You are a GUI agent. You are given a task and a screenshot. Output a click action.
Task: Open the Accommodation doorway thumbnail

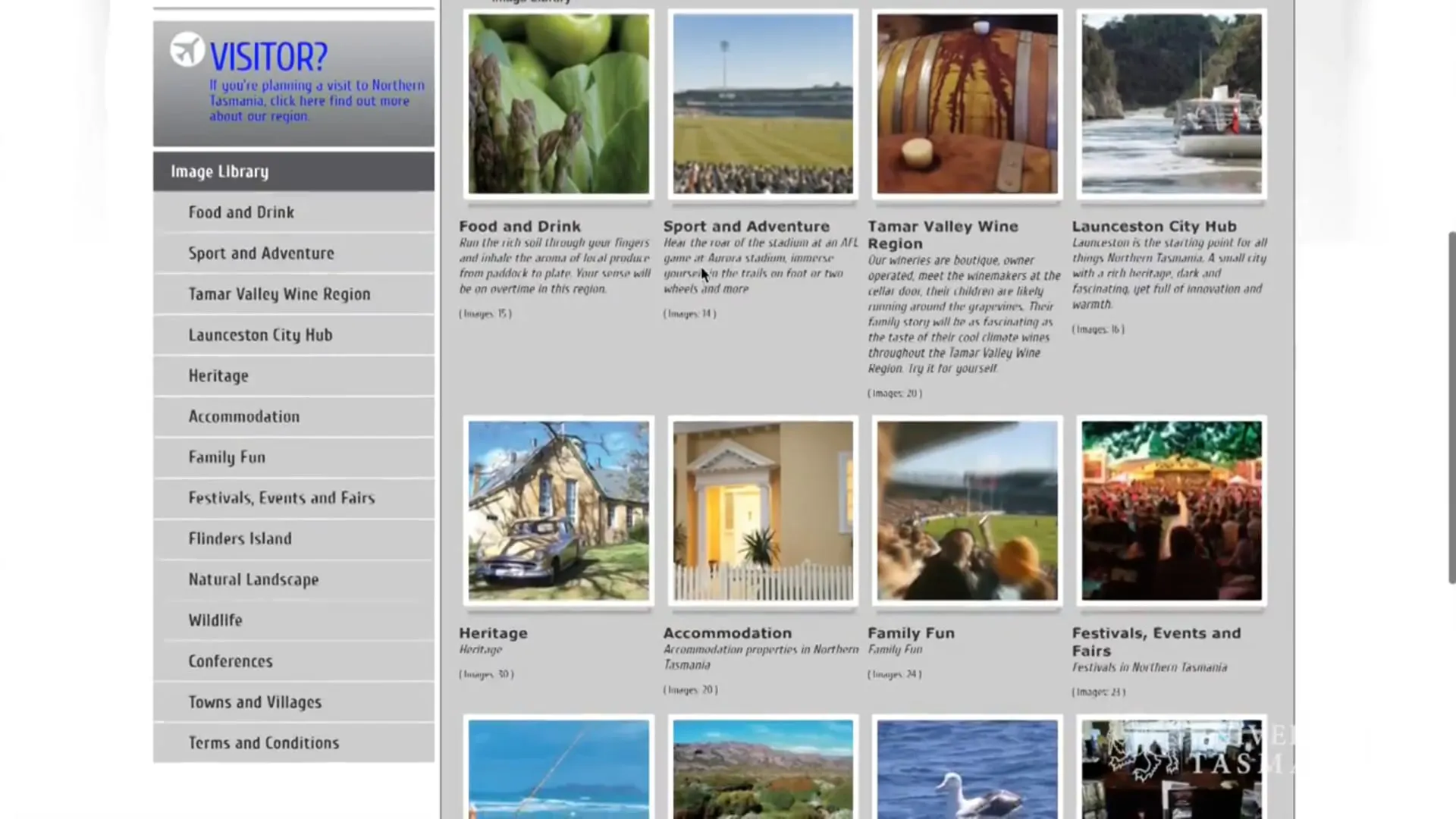tap(762, 511)
